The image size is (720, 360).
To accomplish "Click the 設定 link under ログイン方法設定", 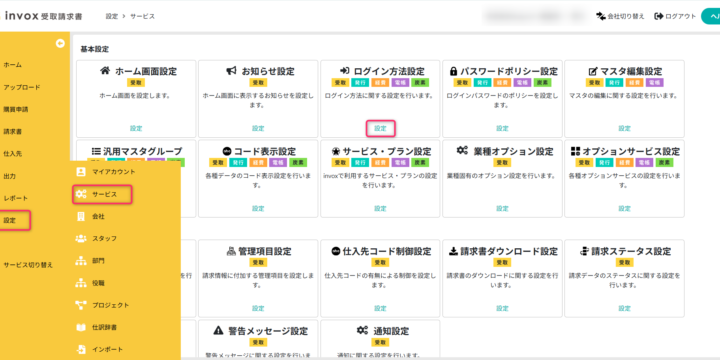I will (x=380, y=129).
